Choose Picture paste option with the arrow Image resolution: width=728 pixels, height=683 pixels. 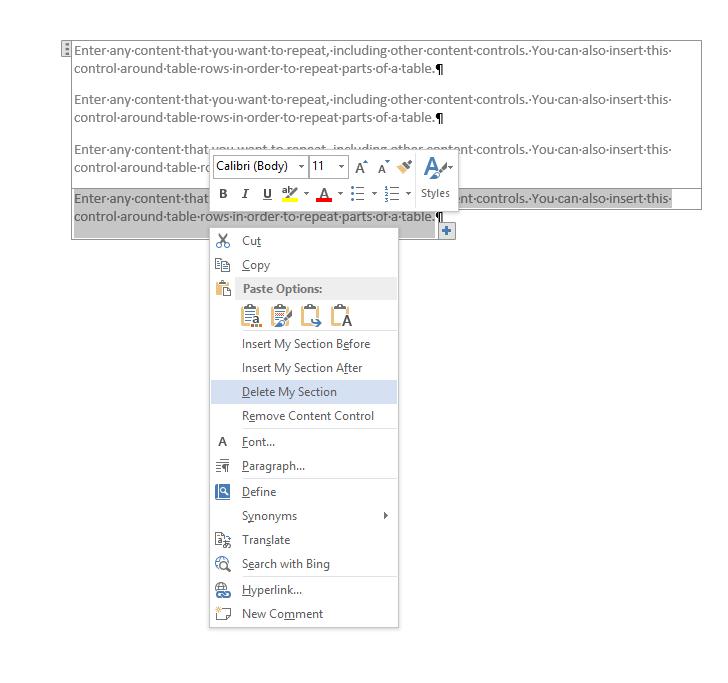(x=311, y=316)
